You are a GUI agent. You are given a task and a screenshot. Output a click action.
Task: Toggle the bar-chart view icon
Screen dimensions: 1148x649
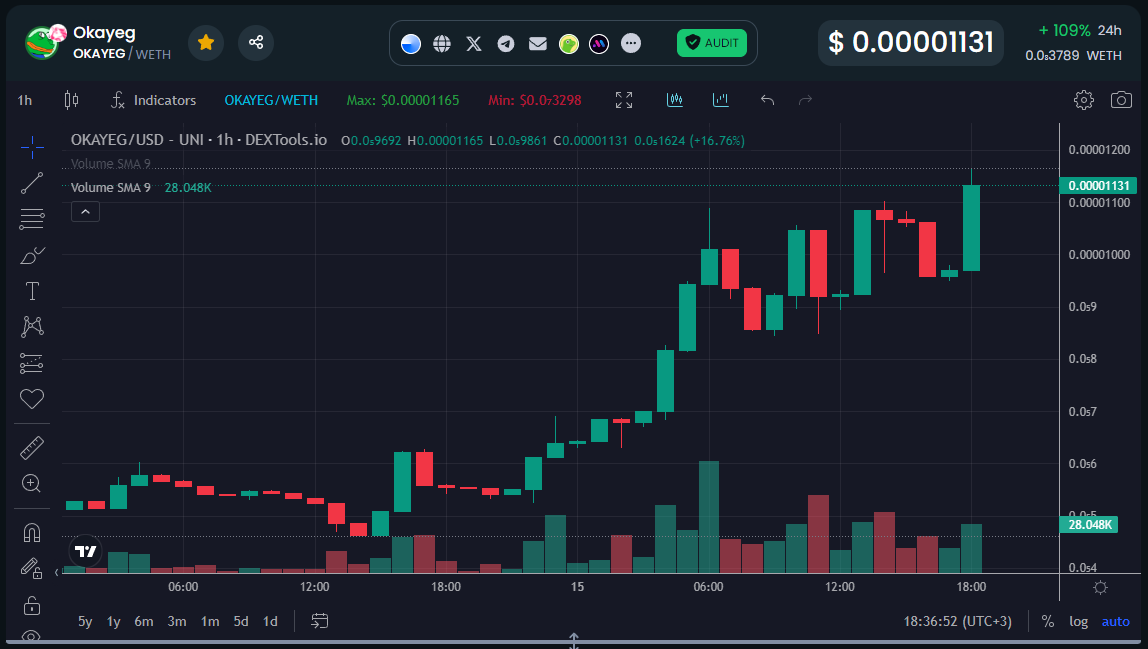[x=720, y=100]
